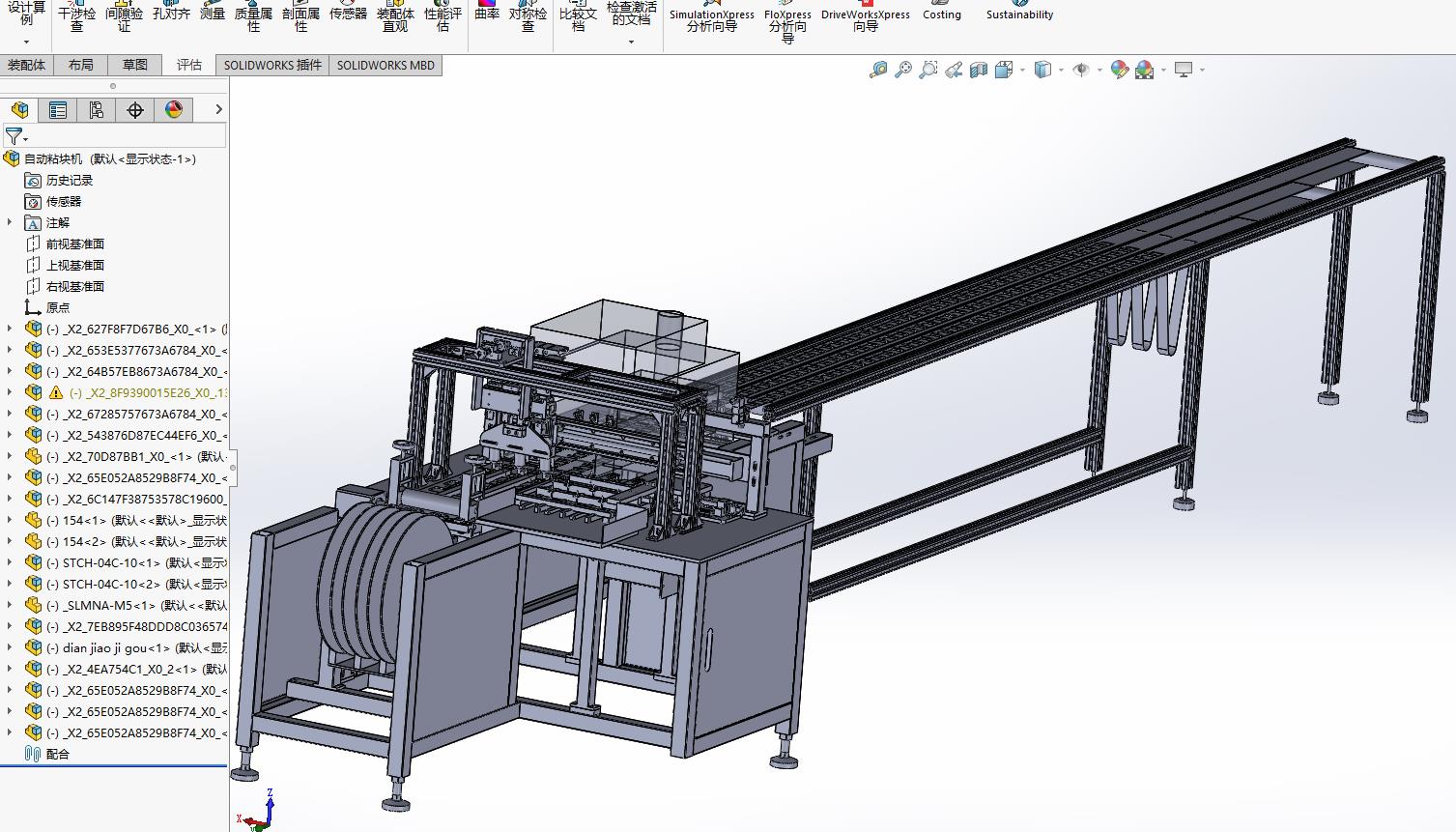Switch to the 布局 tab
The image size is (1456, 832).
tap(81, 65)
